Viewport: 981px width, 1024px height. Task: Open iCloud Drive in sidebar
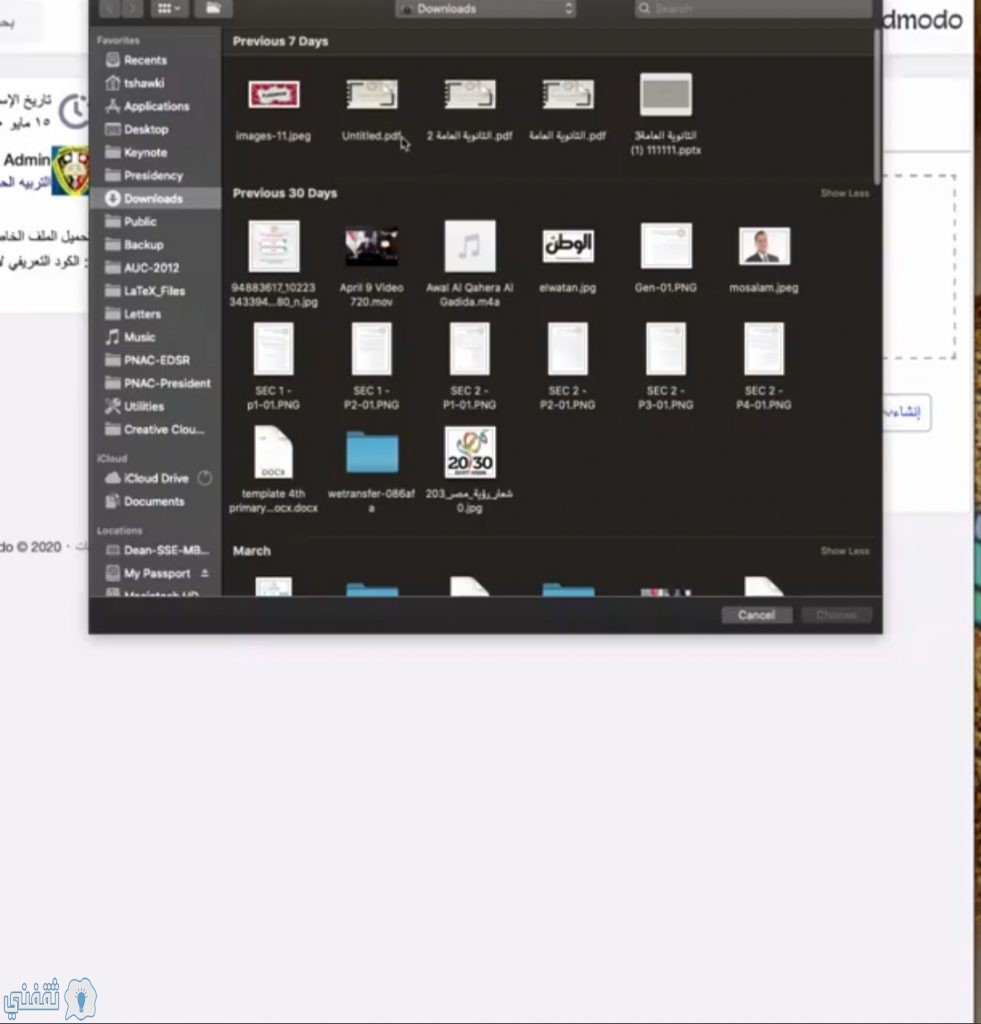155,478
